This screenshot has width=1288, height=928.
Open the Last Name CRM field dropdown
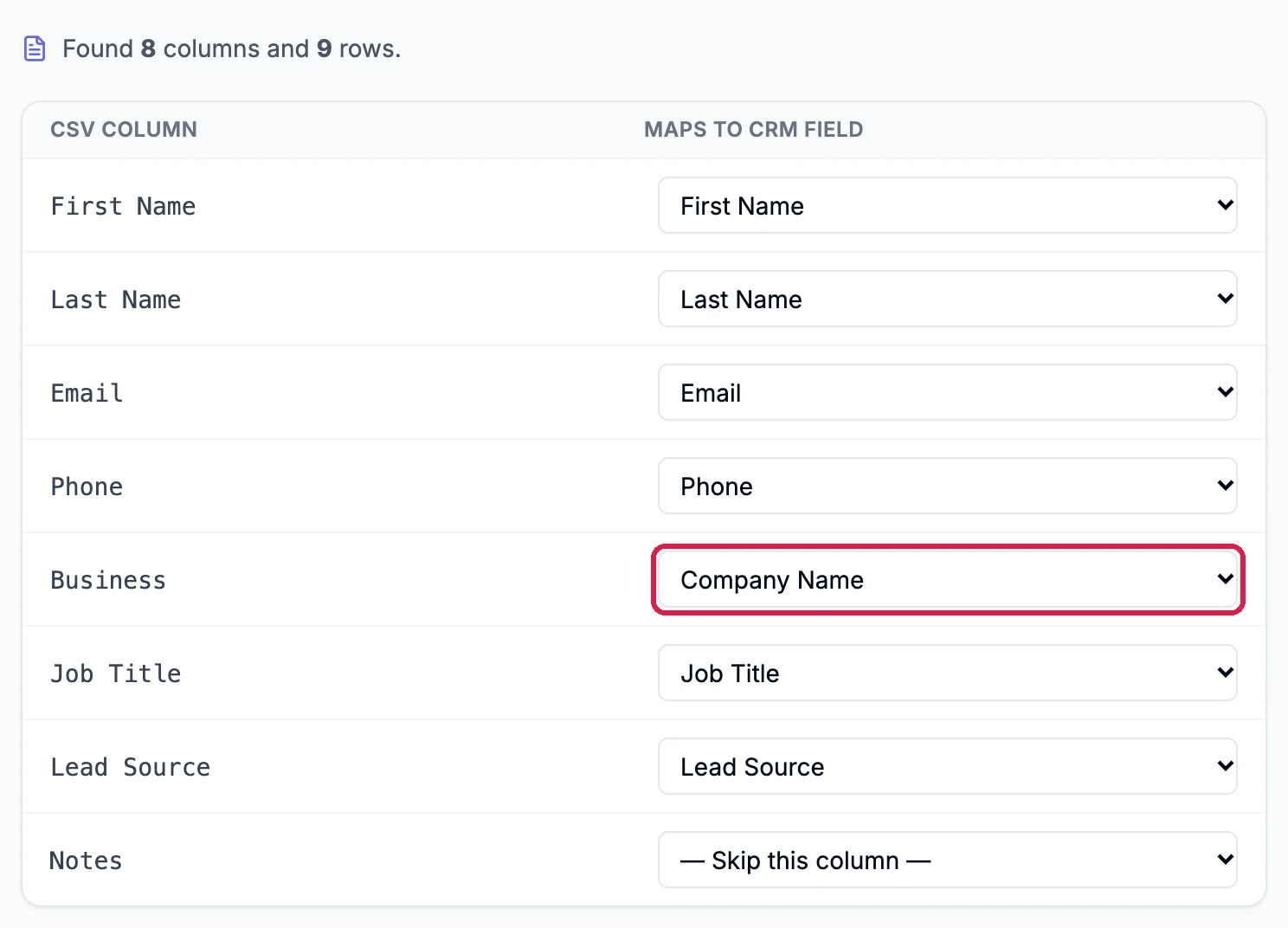(948, 299)
